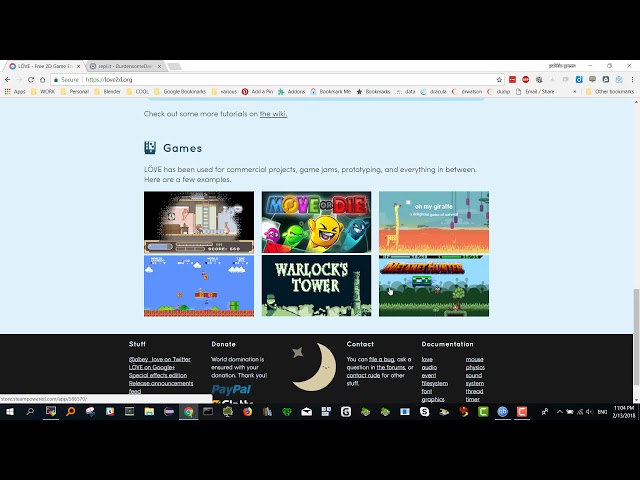The height and width of the screenshot is (480, 640).
Task: Donate using the PayPal logo
Action: click(231, 389)
